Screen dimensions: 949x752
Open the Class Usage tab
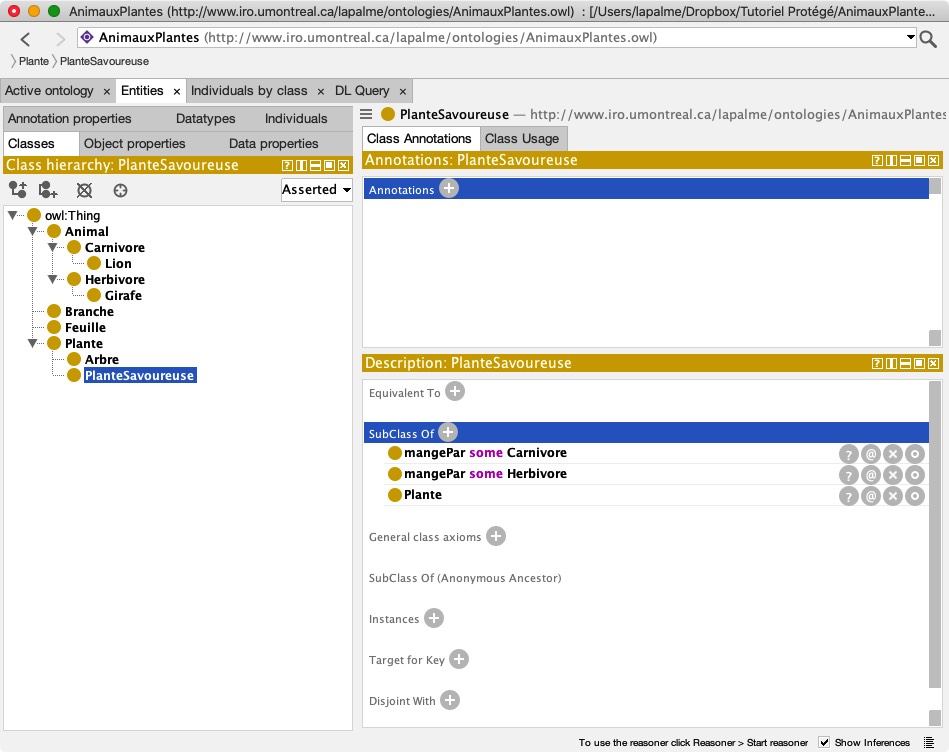pos(522,139)
